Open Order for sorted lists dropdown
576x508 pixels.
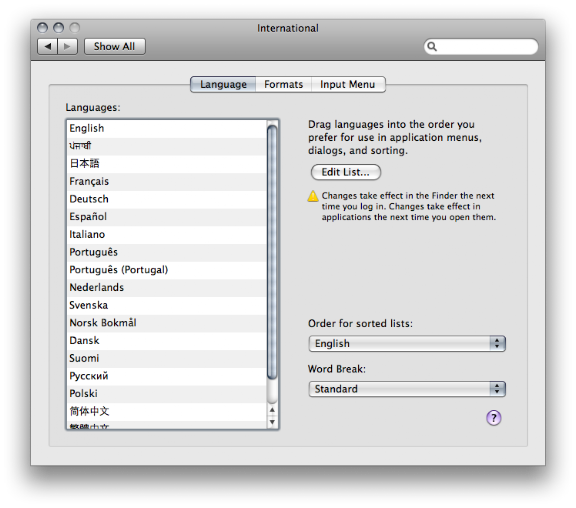(x=407, y=343)
